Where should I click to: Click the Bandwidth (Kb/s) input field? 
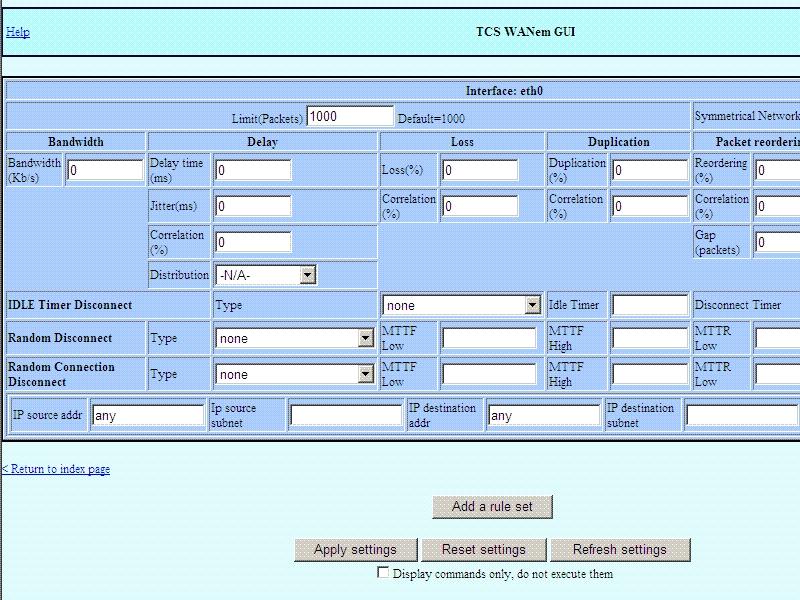coord(105,170)
